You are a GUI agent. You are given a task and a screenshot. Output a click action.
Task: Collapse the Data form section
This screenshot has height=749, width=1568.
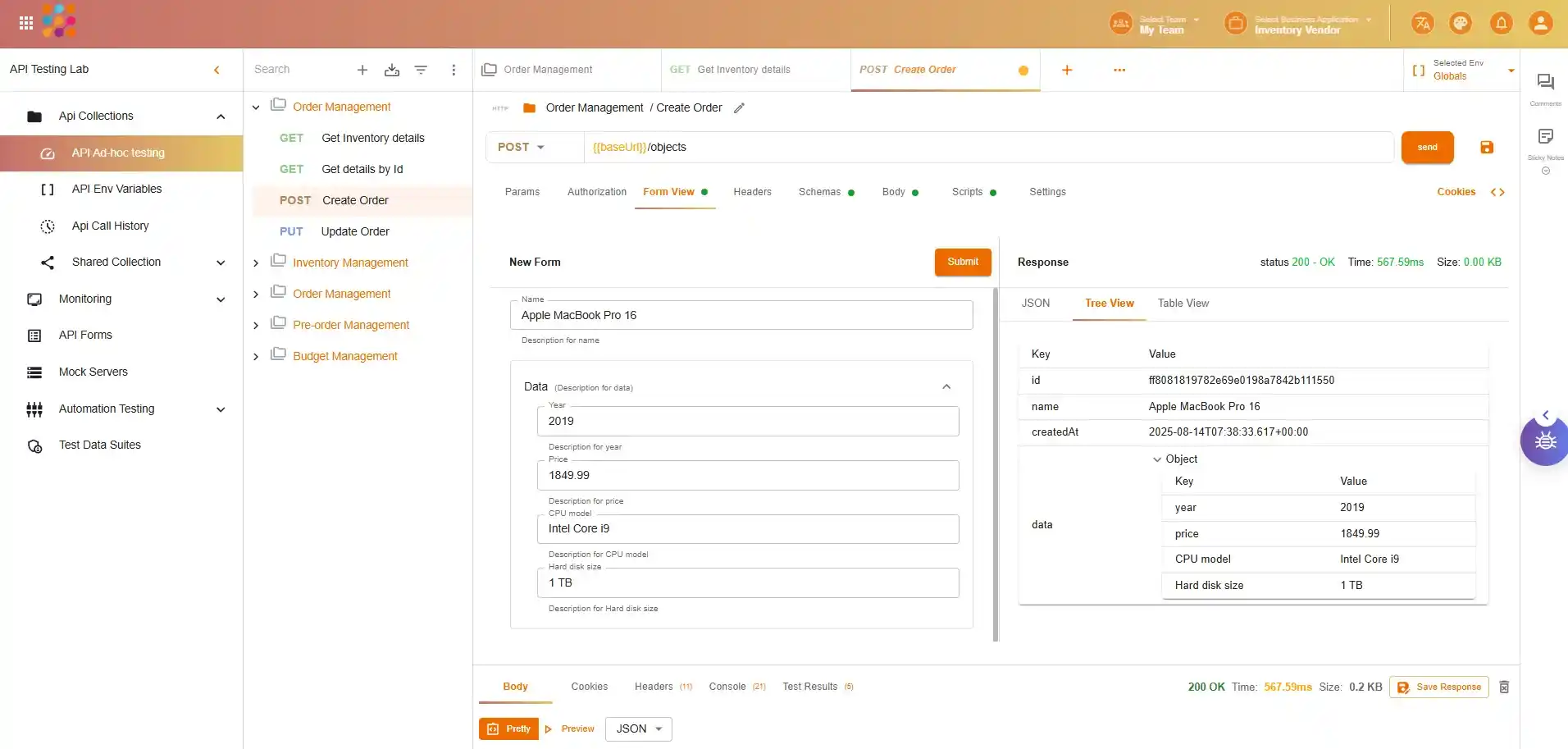click(946, 387)
